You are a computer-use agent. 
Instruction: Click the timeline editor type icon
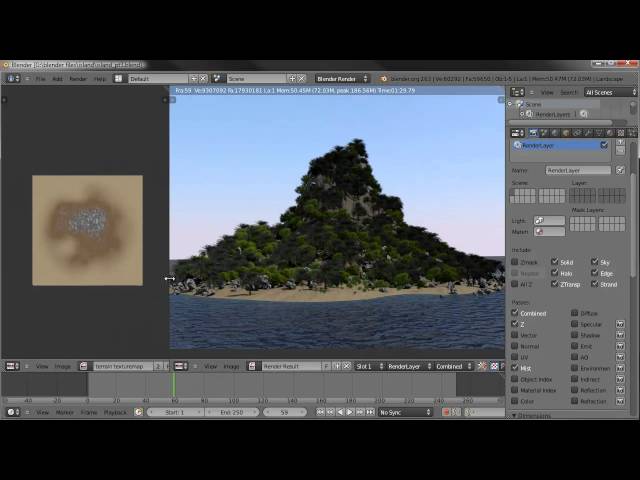13,412
